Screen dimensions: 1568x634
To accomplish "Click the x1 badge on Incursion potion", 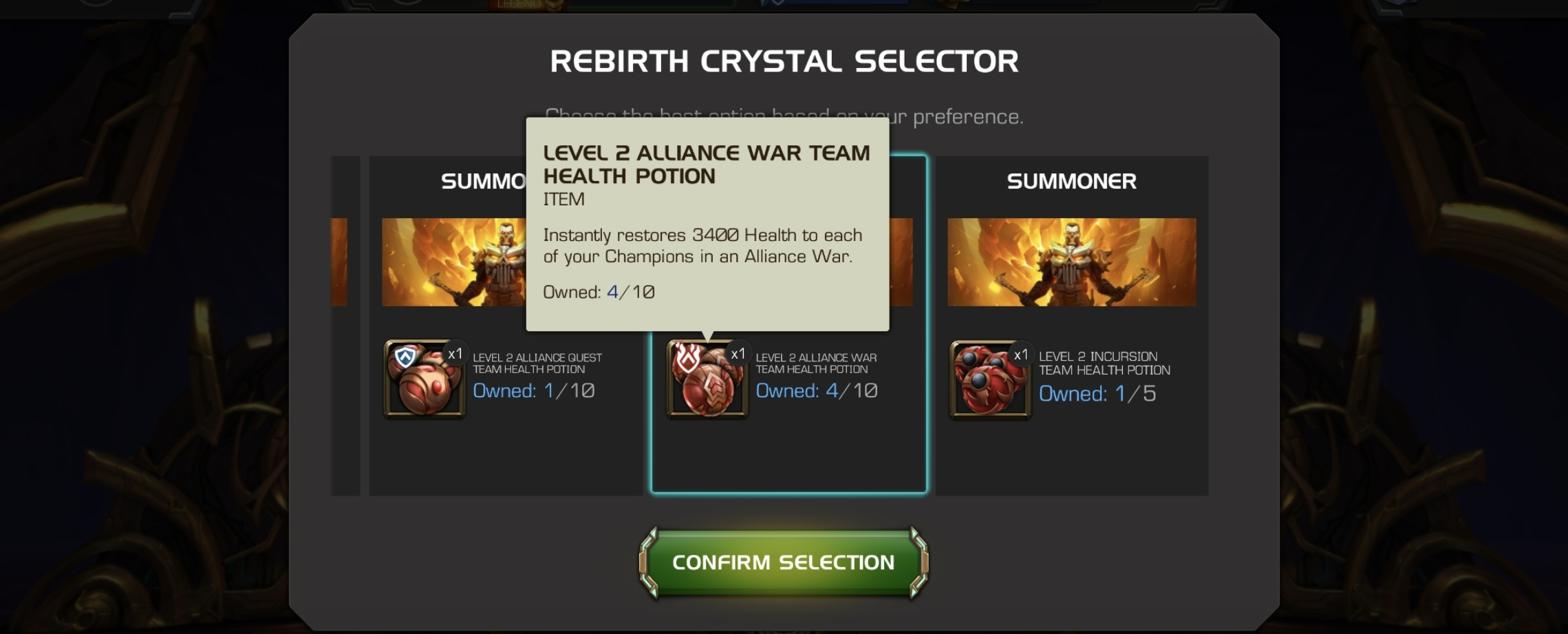I will pyautogui.click(x=1021, y=355).
